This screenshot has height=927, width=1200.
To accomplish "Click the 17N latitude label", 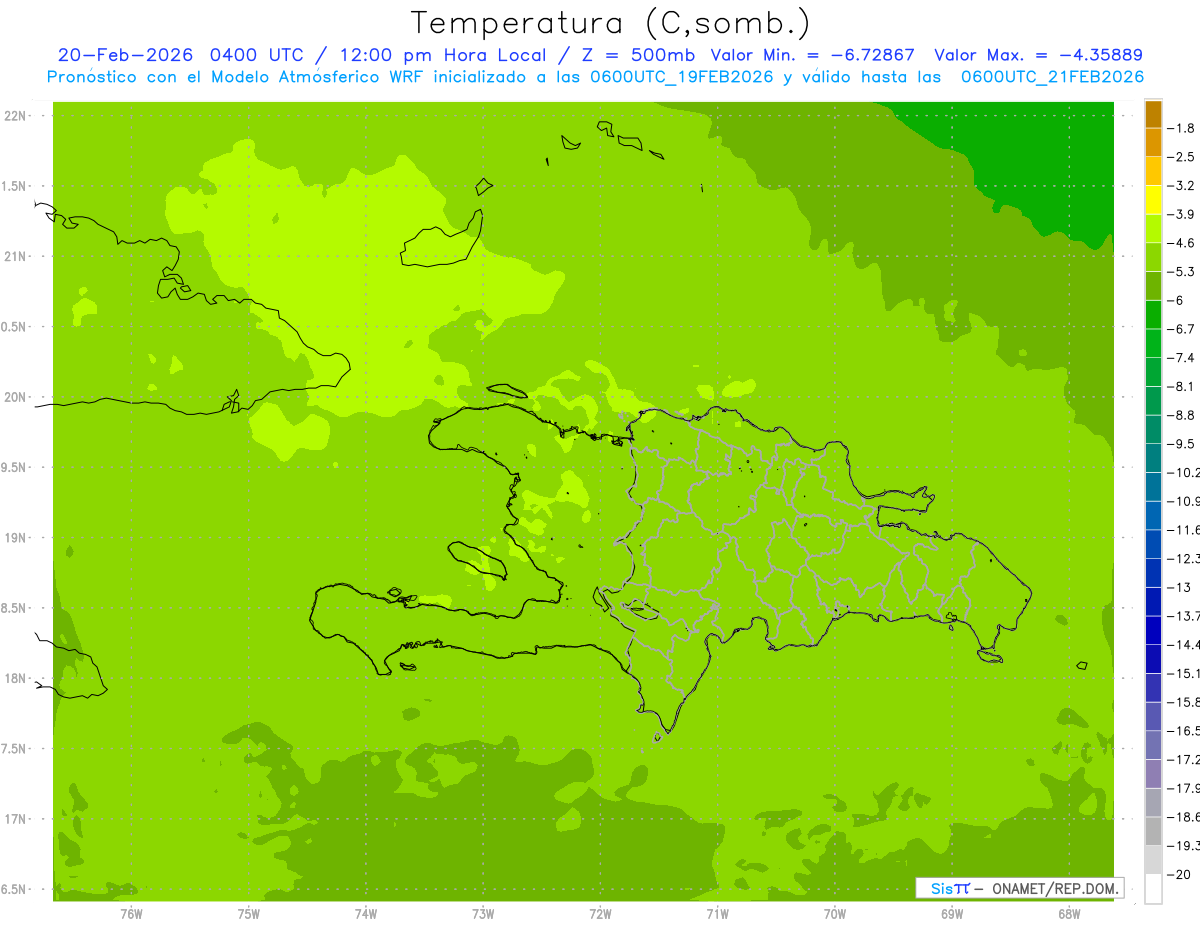I will 15,820.
